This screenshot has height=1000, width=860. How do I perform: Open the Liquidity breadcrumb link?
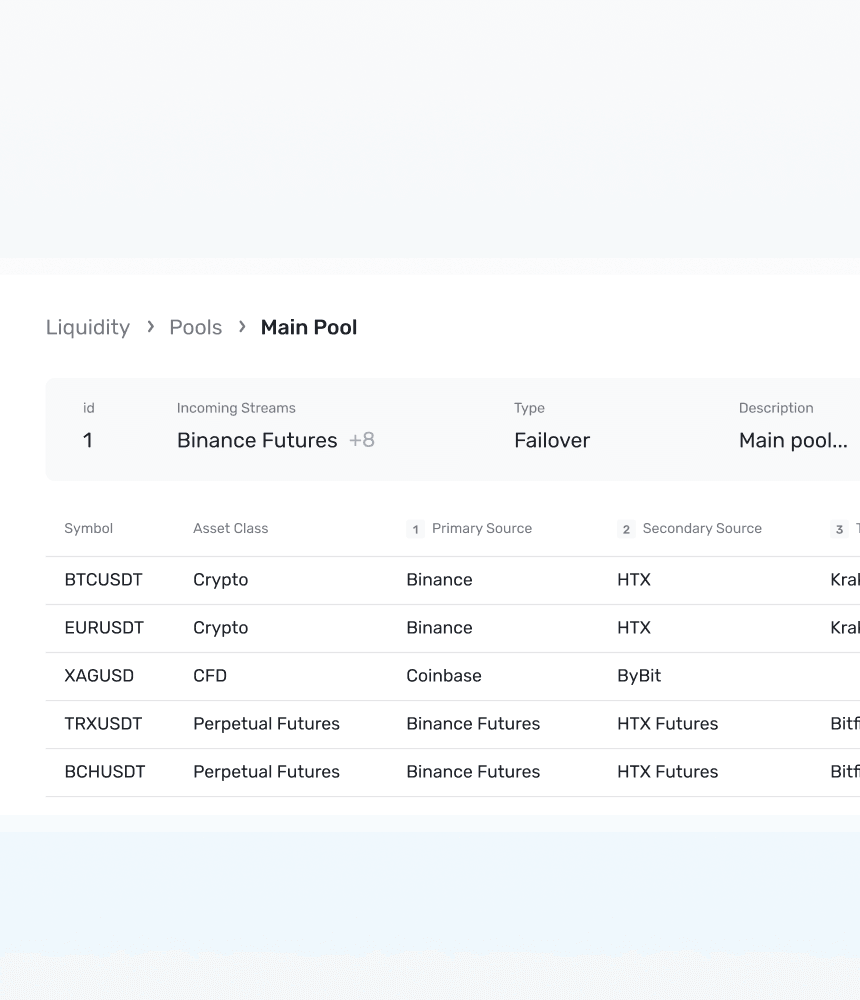pyautogui.click(x=87, y=328)
